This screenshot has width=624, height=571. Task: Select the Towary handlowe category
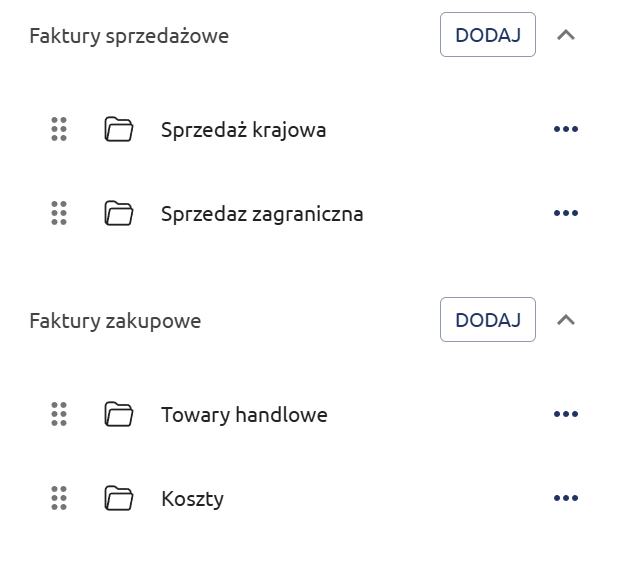pos(244,415)
